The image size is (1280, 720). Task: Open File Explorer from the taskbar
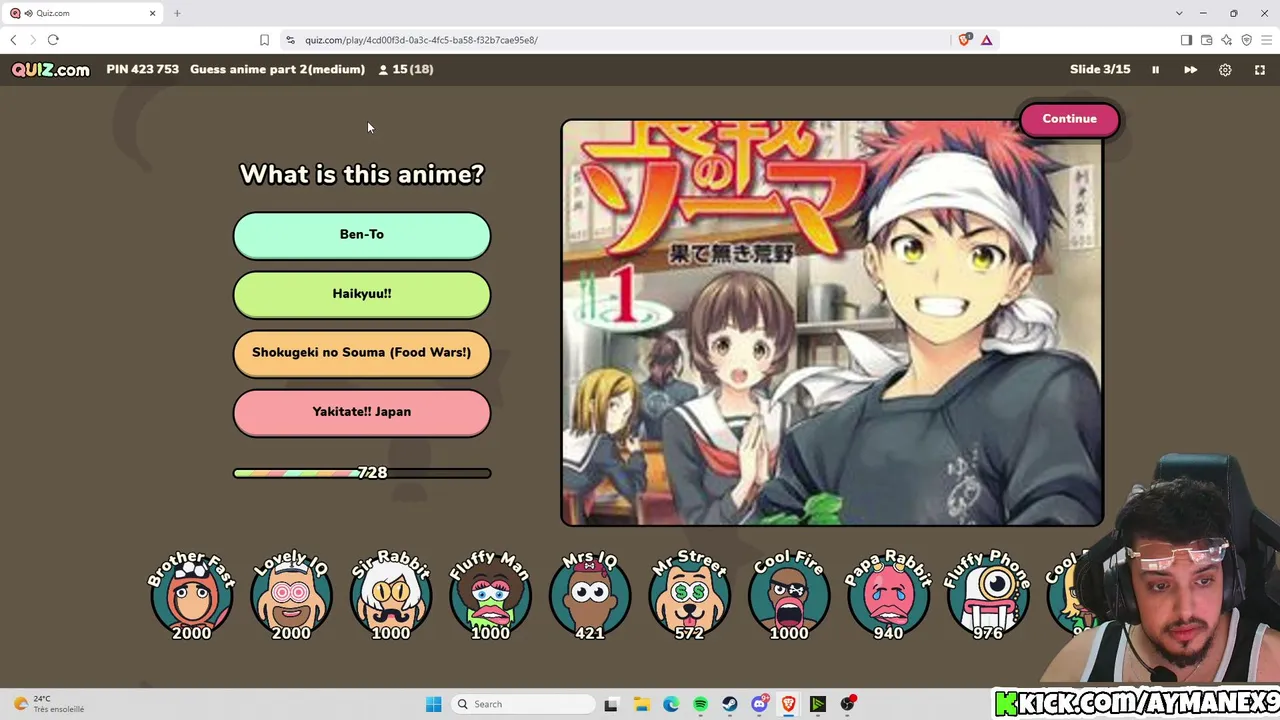tap(641, 704)
